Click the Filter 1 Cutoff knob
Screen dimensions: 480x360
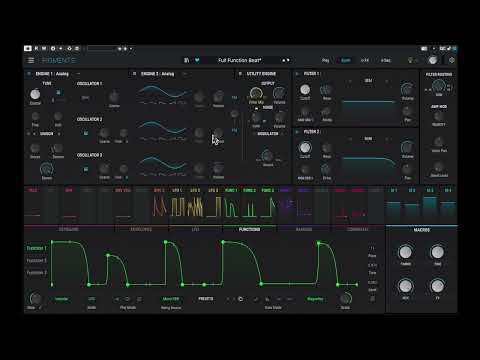tap(305, 89)
